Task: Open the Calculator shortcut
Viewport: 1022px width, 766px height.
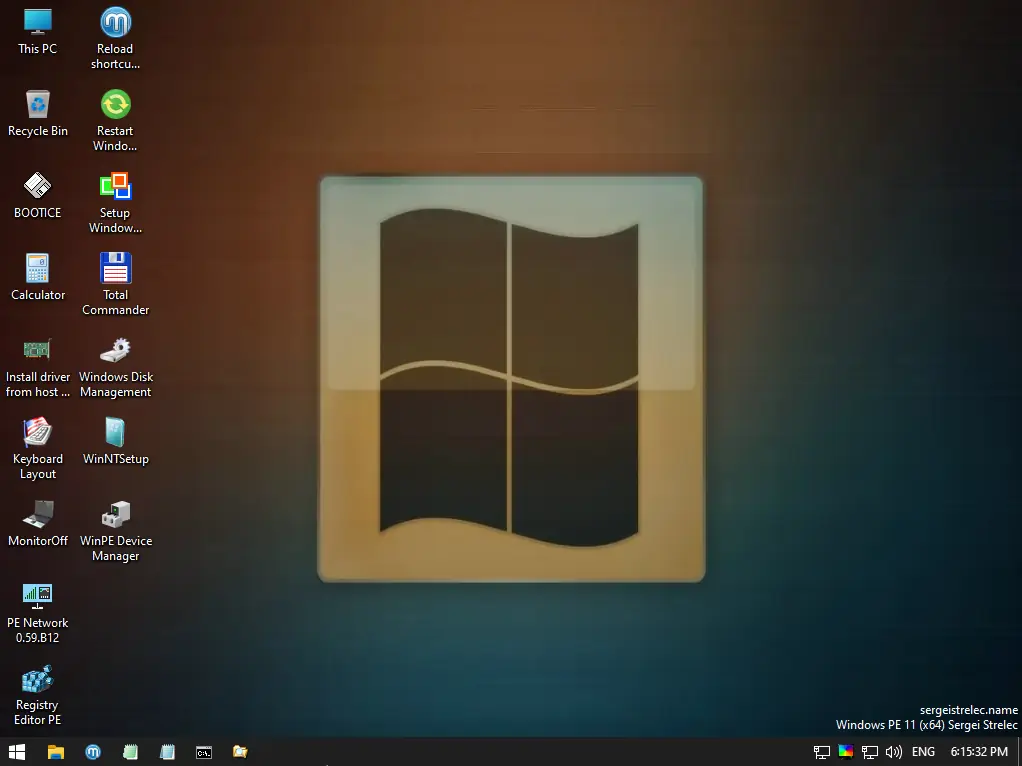Action: pyautogui.click(x=37, y=277)
